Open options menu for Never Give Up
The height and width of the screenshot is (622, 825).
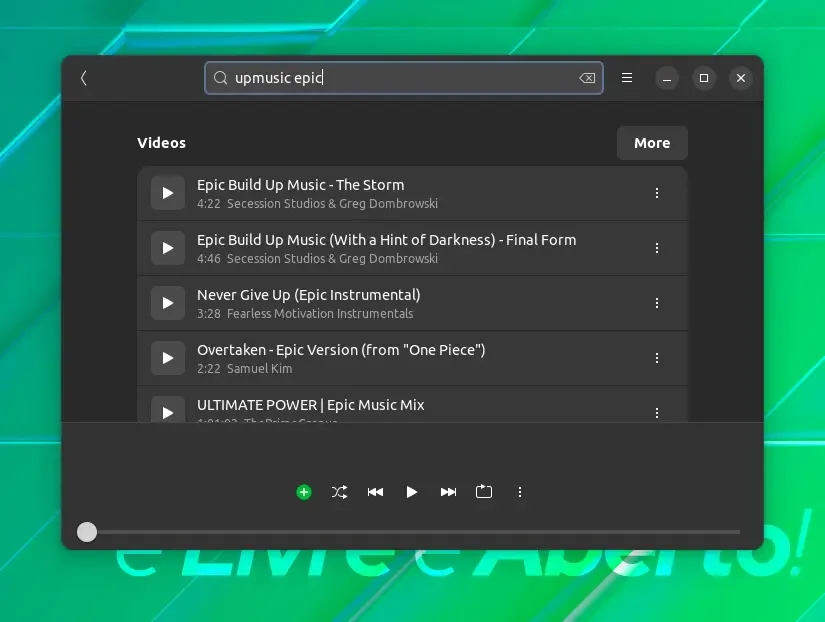[657, 303]
